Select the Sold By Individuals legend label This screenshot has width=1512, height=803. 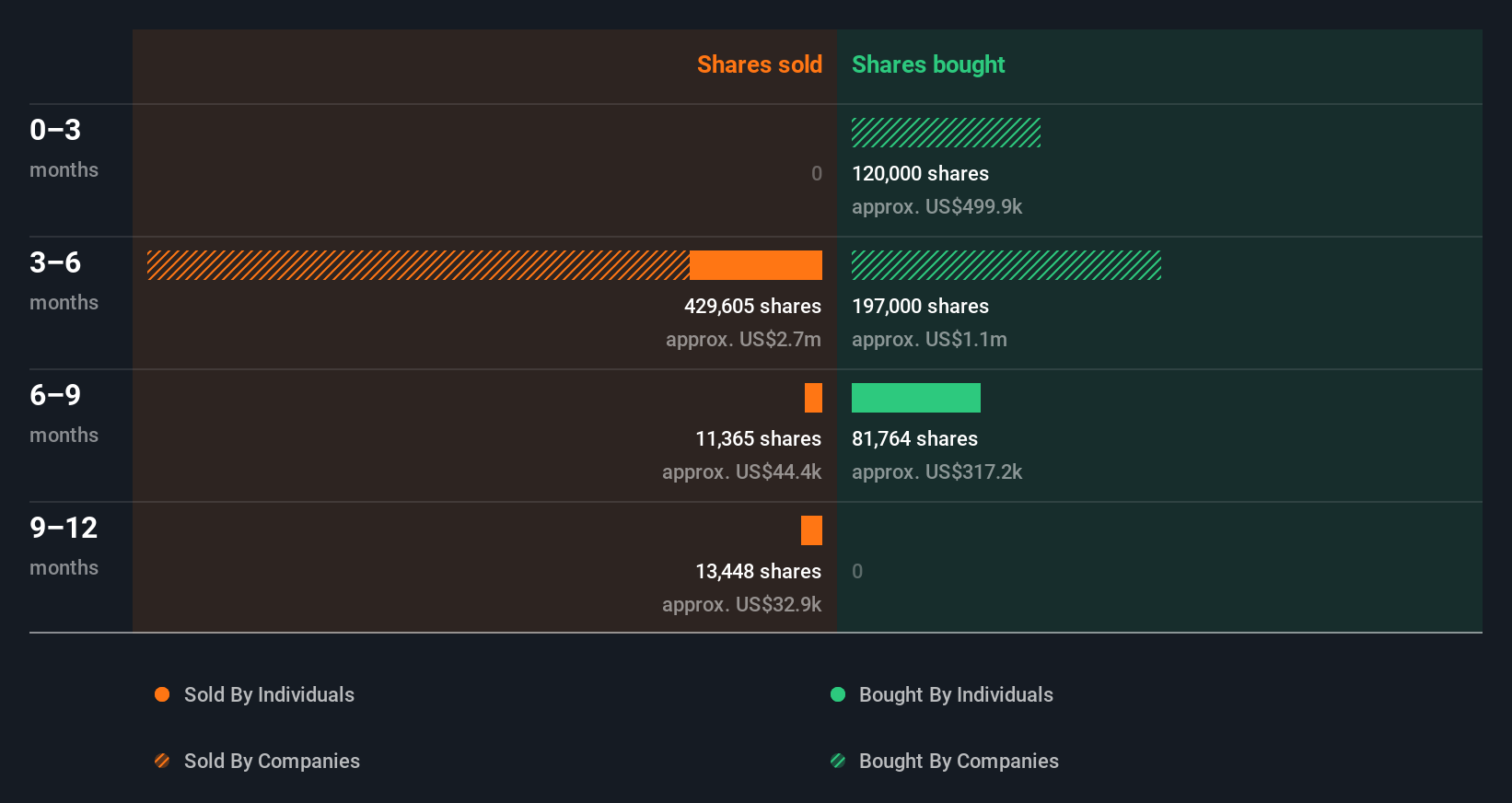coord(269,694)
